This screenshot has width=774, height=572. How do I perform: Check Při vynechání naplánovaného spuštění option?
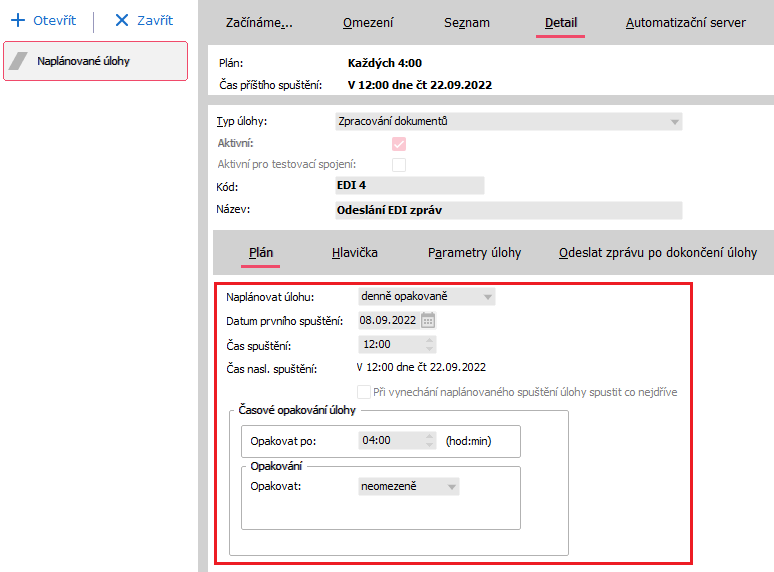pos(364,392)
